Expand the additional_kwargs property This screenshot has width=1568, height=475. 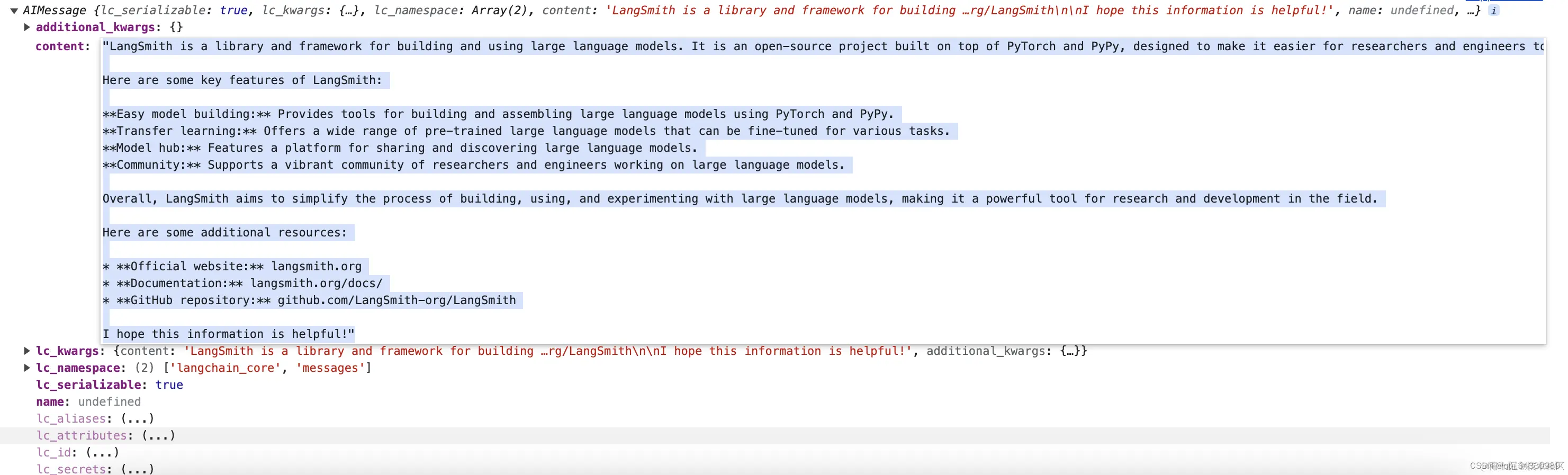click(27, 27)
